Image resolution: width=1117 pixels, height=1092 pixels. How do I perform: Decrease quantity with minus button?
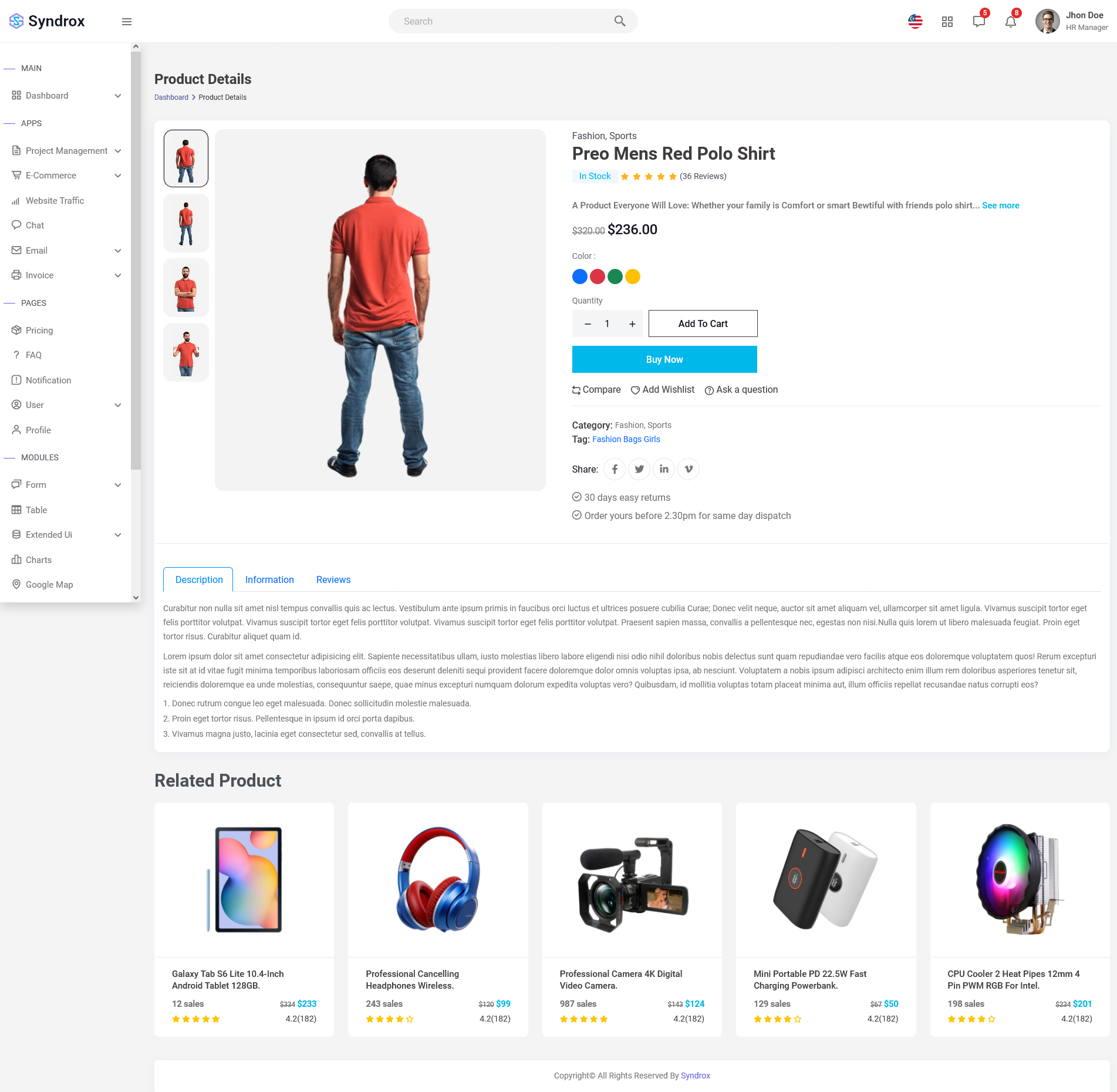pos(588,324)
